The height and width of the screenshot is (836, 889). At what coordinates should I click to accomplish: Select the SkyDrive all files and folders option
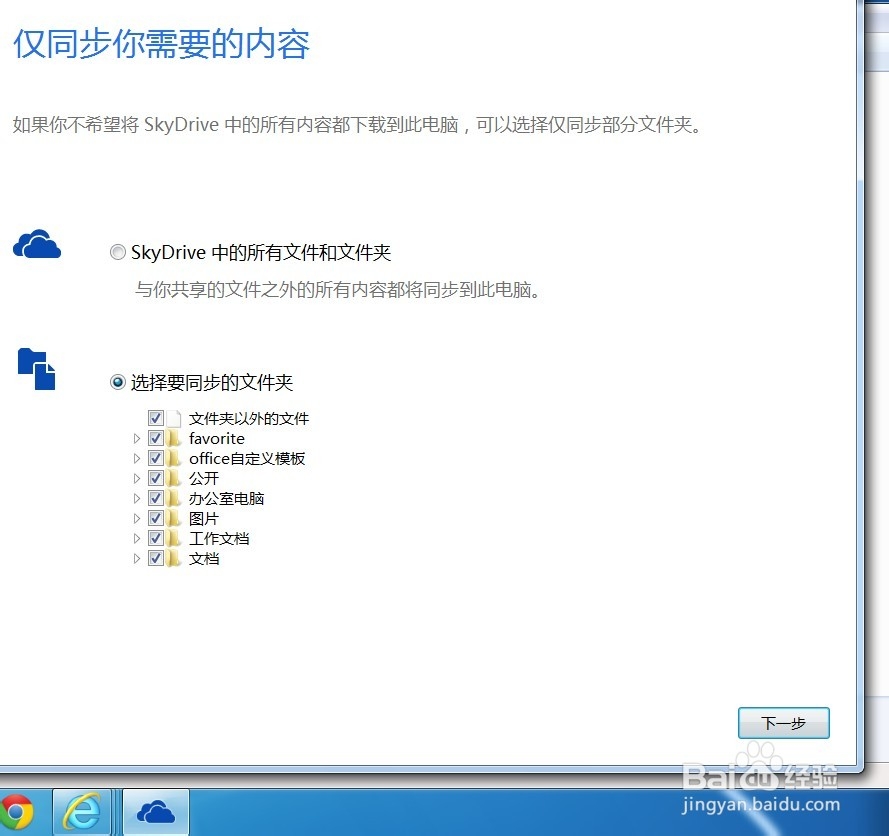117,252
